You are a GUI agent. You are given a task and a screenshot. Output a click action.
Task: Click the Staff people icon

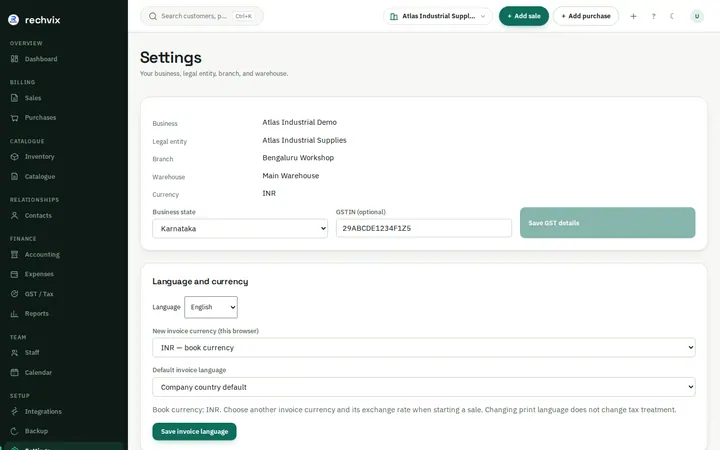tap(14, 353)
